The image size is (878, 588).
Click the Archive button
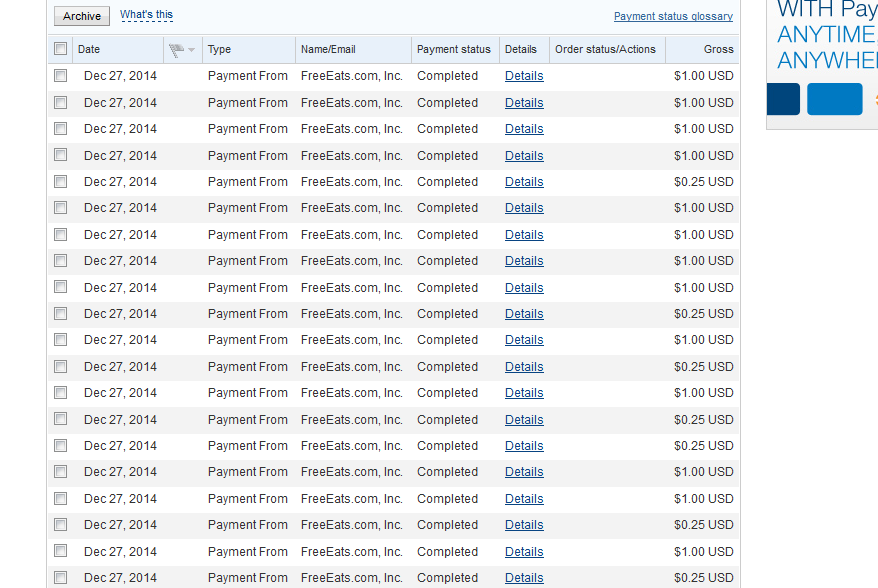82,16
